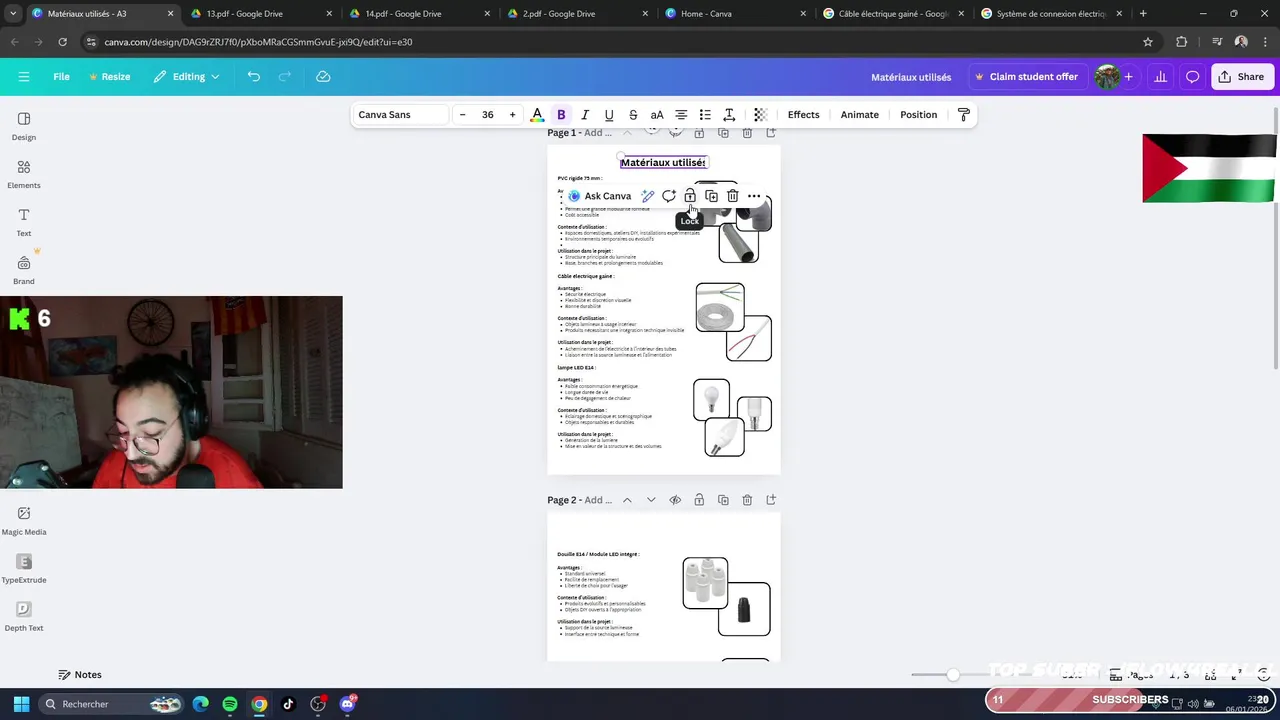The width and height of the screenshot is (1280, 720).
Task: Open text Effects
Action: [803, 115]
